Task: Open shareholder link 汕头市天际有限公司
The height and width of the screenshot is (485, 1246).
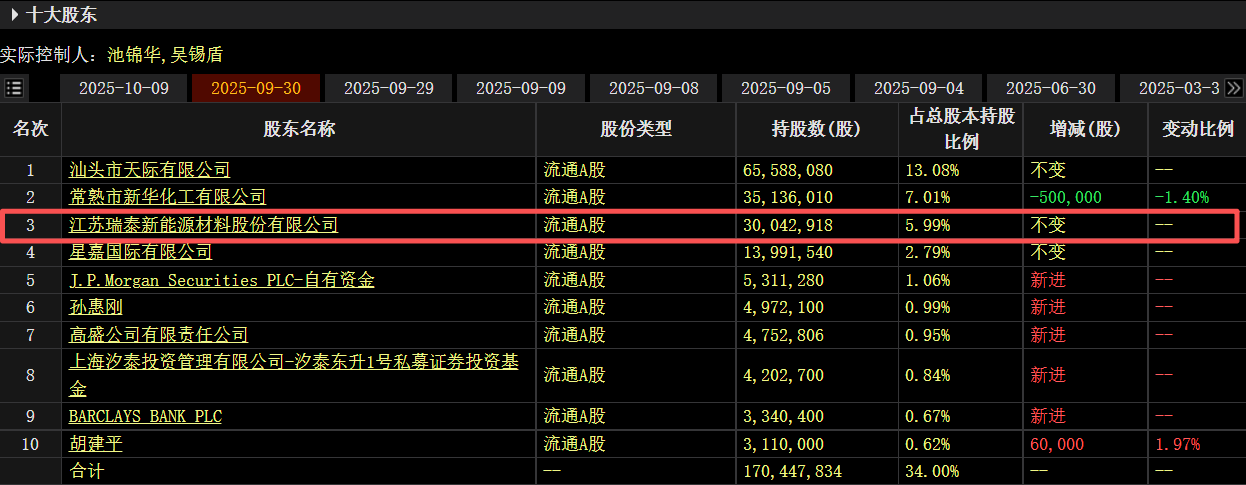Action: click(149, 170)
